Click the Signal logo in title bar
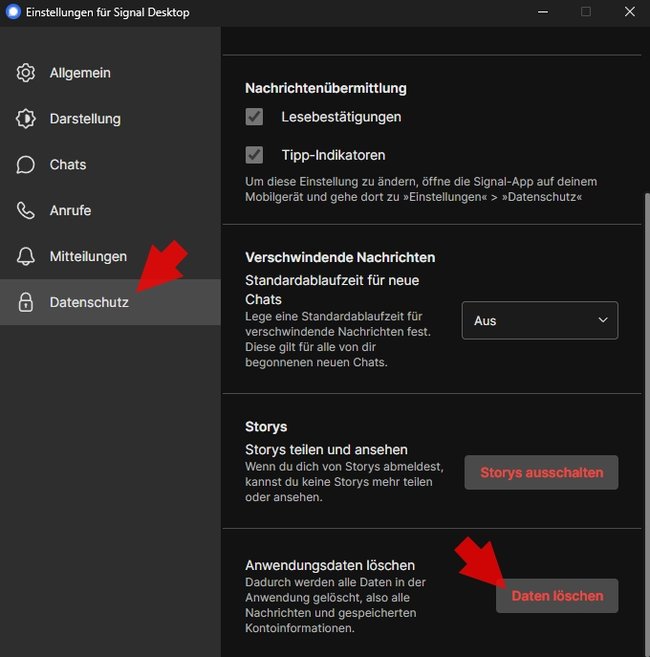This screenshot has width=650, height=657. [x=13, y=12]
